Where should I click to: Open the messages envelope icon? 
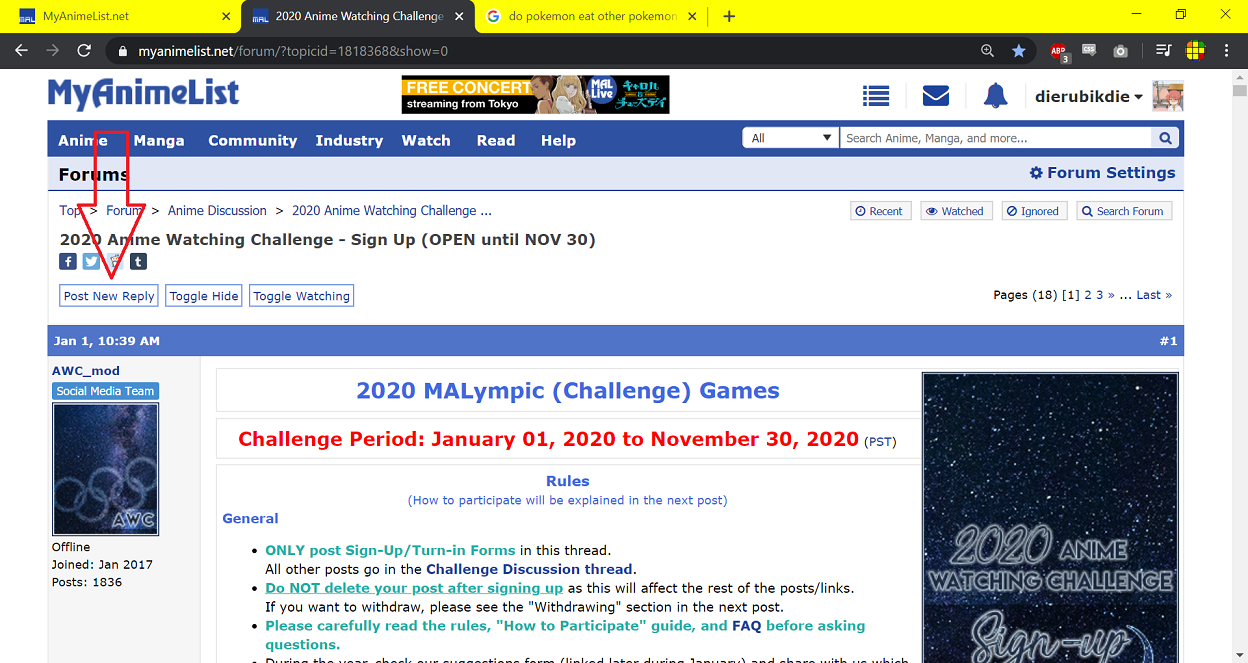[x=935, y=96]
